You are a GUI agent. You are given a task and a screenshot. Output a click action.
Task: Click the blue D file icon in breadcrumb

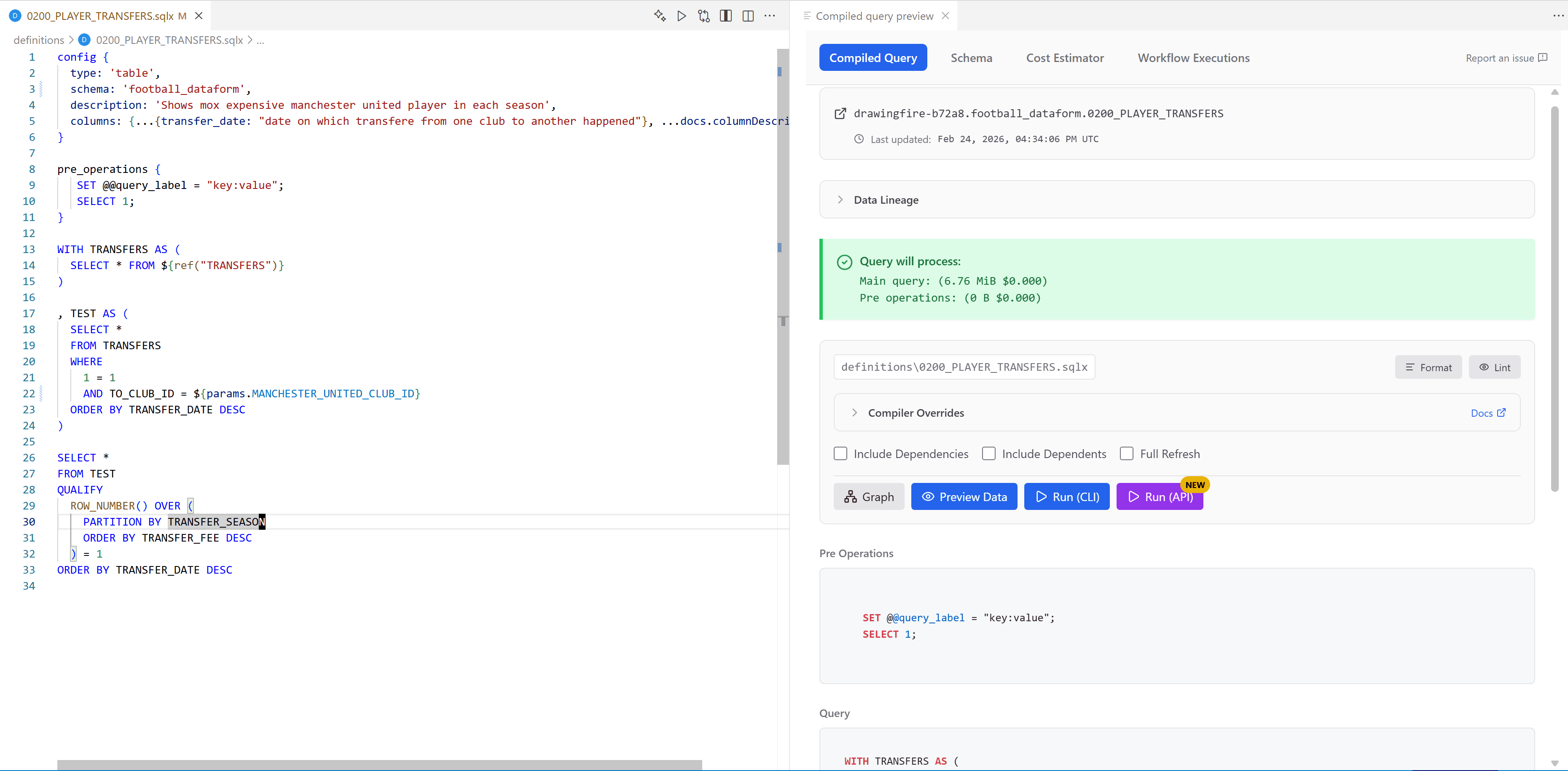coord(85,40)
